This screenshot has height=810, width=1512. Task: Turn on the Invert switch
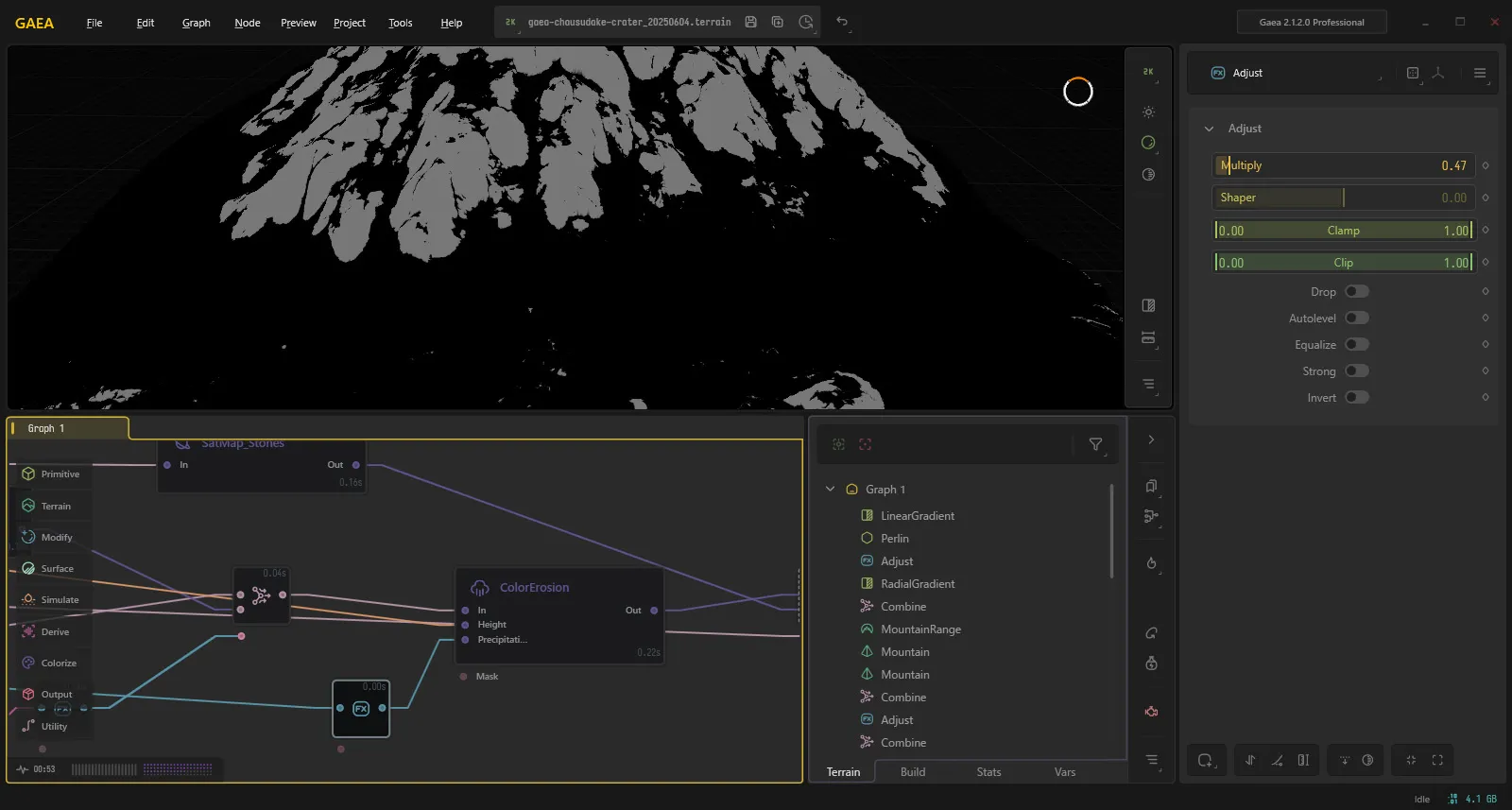pos(1357,397)
